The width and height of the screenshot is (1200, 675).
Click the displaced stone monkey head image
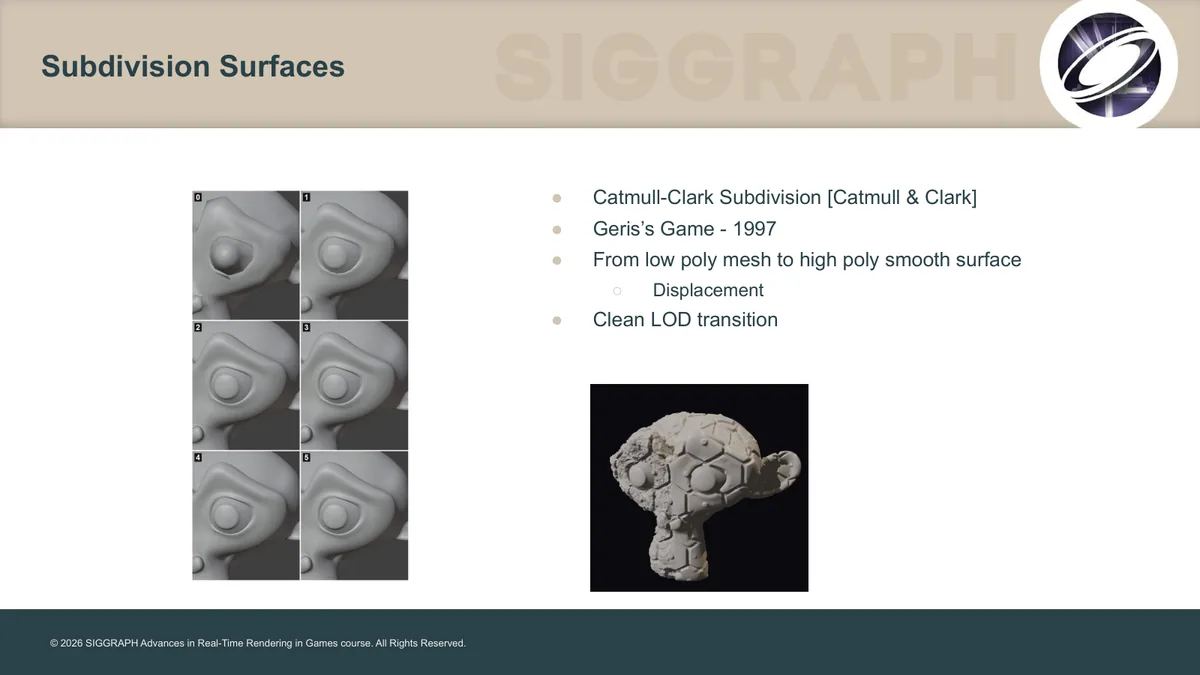point(699,488)
